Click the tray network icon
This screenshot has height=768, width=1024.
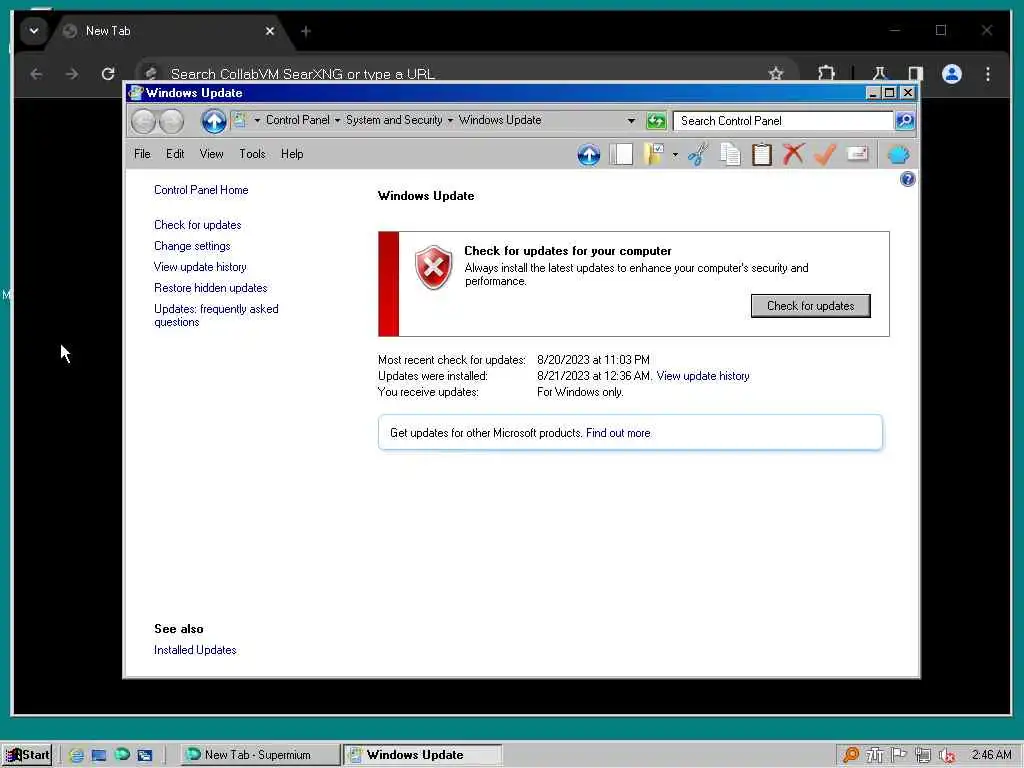tap(922, 755)
